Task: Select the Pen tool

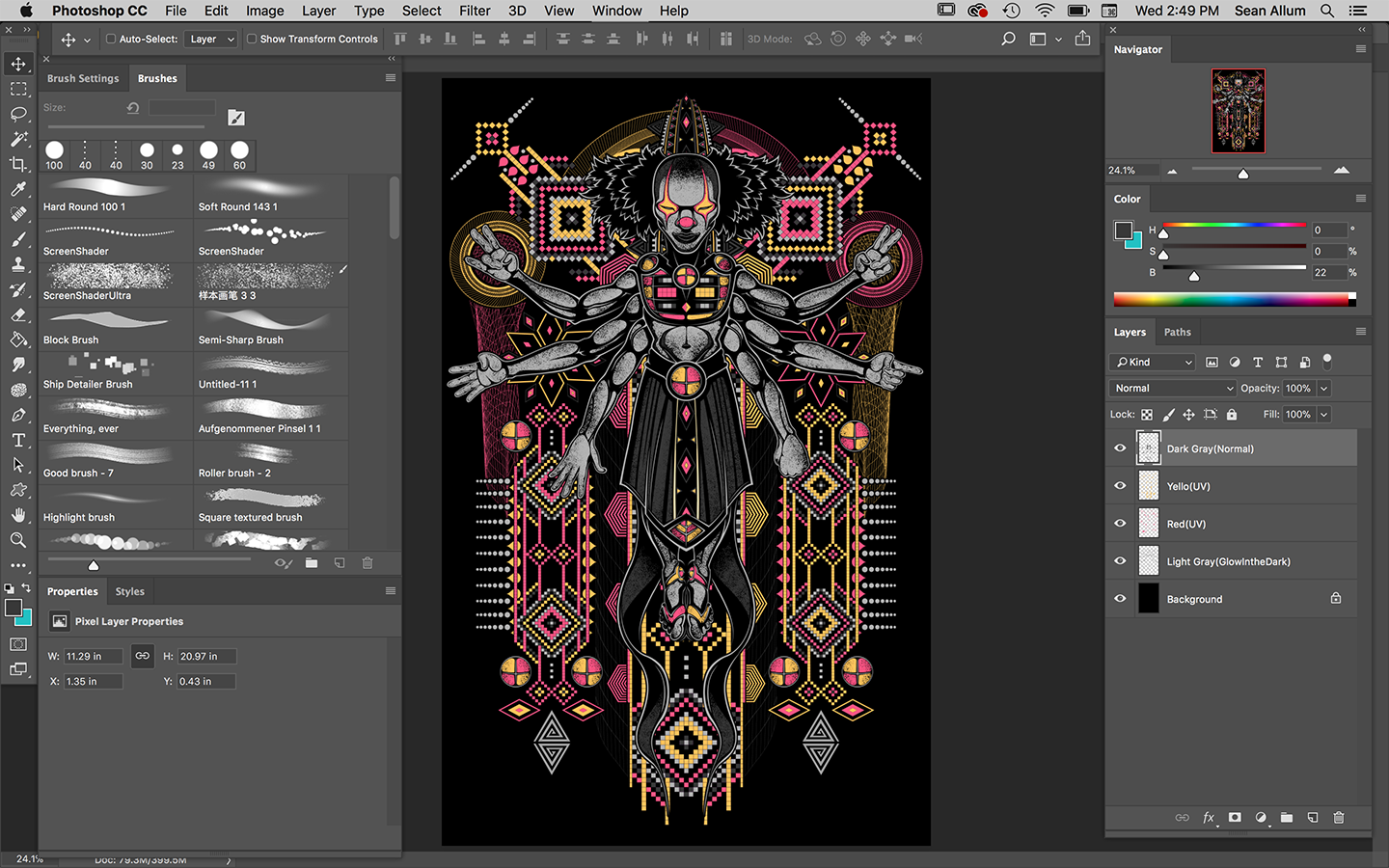Action: 18,415
